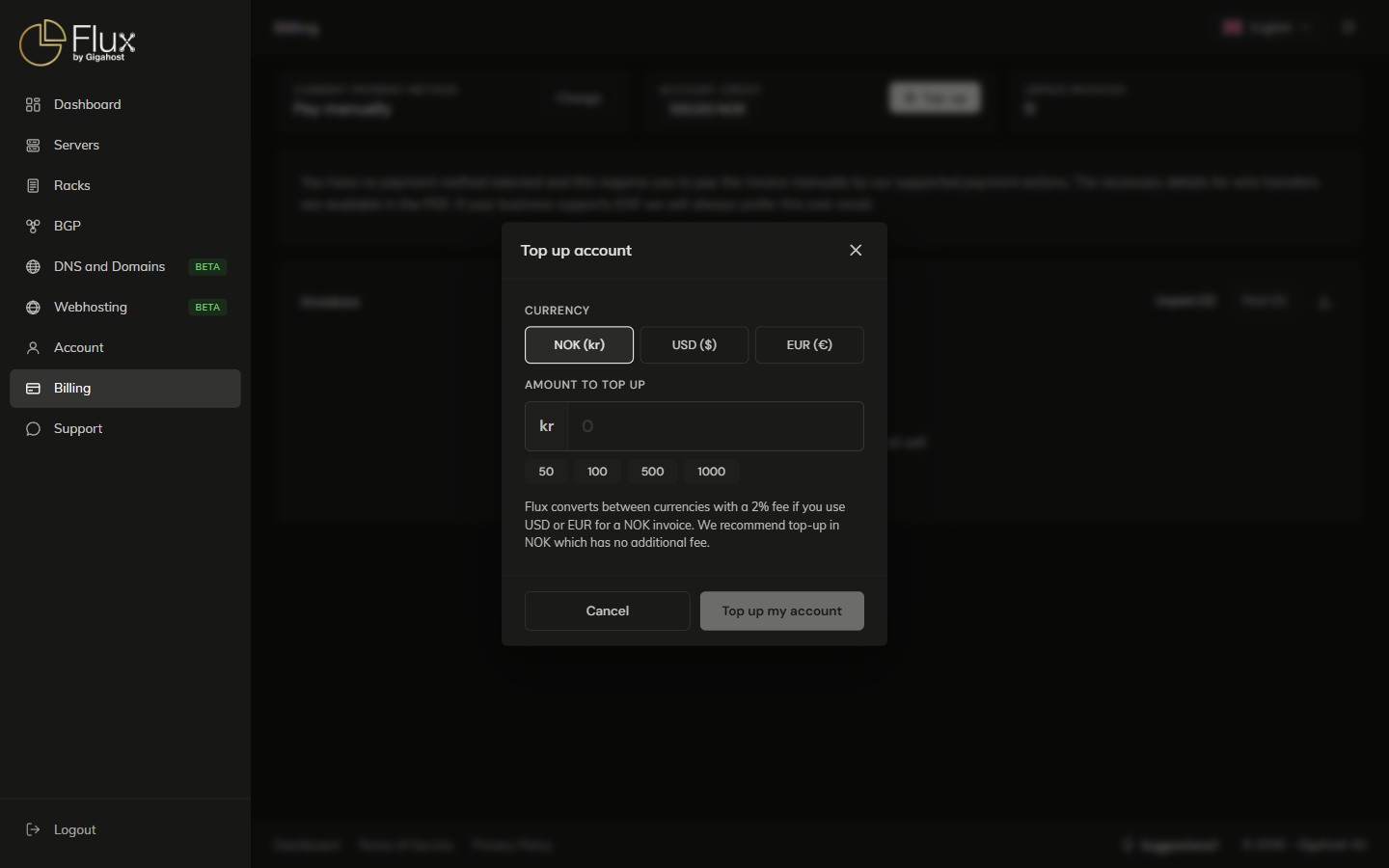The width and height of the screenshot is (1389, 868).
Task: Click the Racks sidebar icon
Action: [x=33, y=185]
